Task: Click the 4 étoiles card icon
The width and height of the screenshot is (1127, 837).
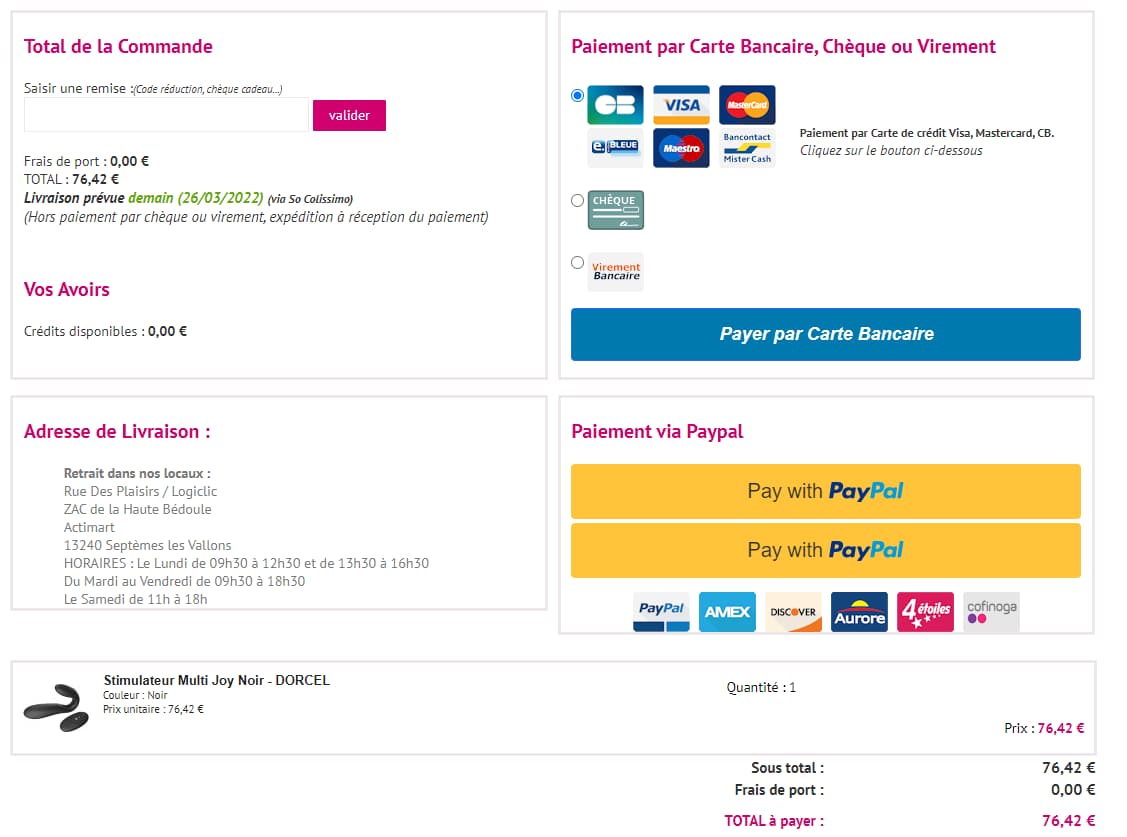Action: point(925,612)
